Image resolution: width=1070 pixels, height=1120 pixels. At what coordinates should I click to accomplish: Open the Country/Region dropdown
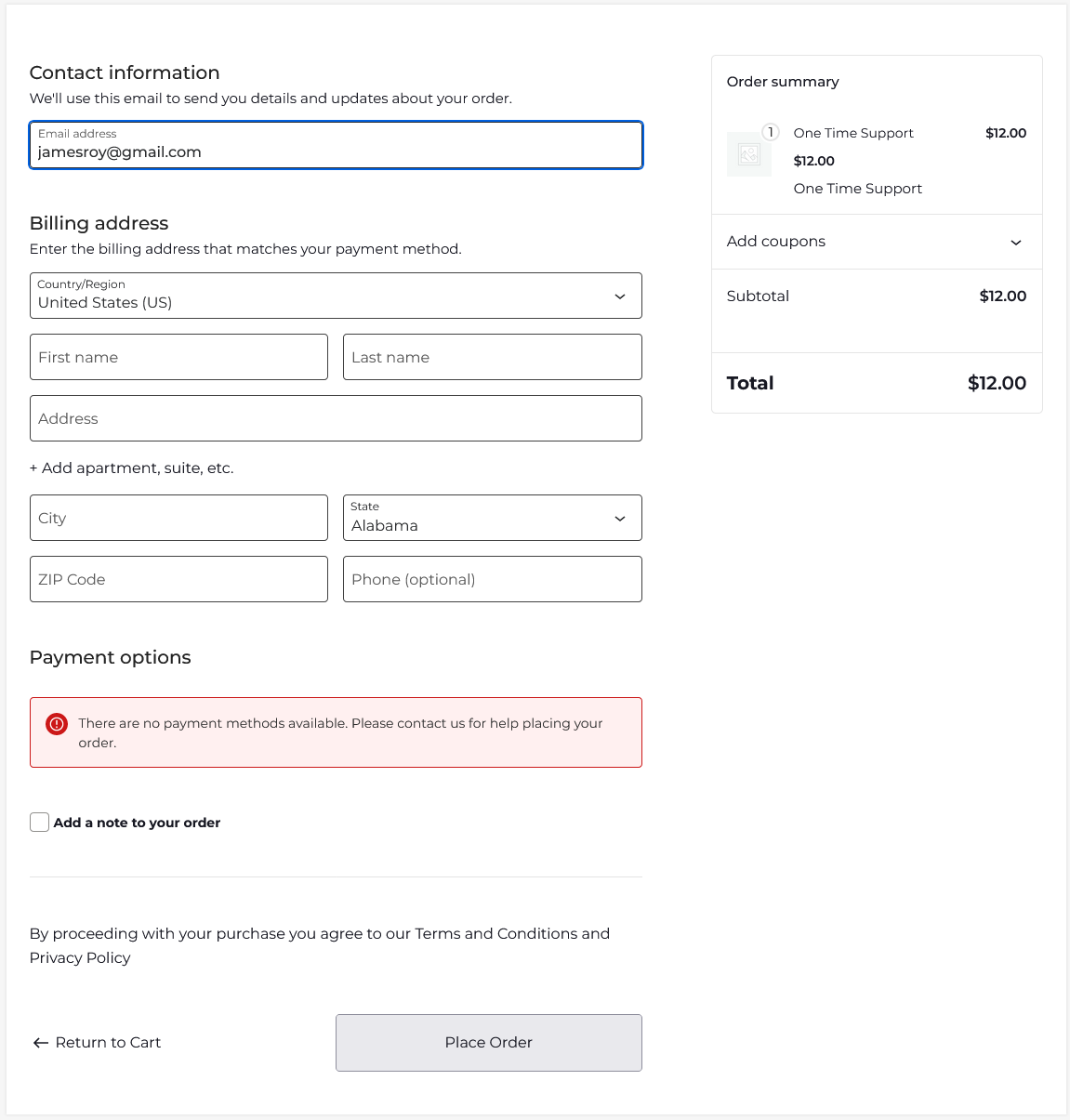point(336,296)
